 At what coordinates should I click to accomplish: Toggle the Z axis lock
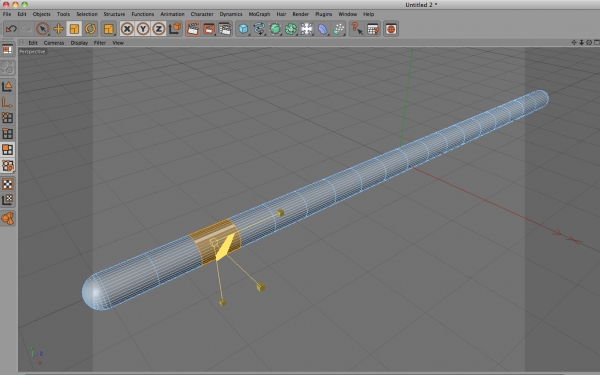(x=159, y=29)
